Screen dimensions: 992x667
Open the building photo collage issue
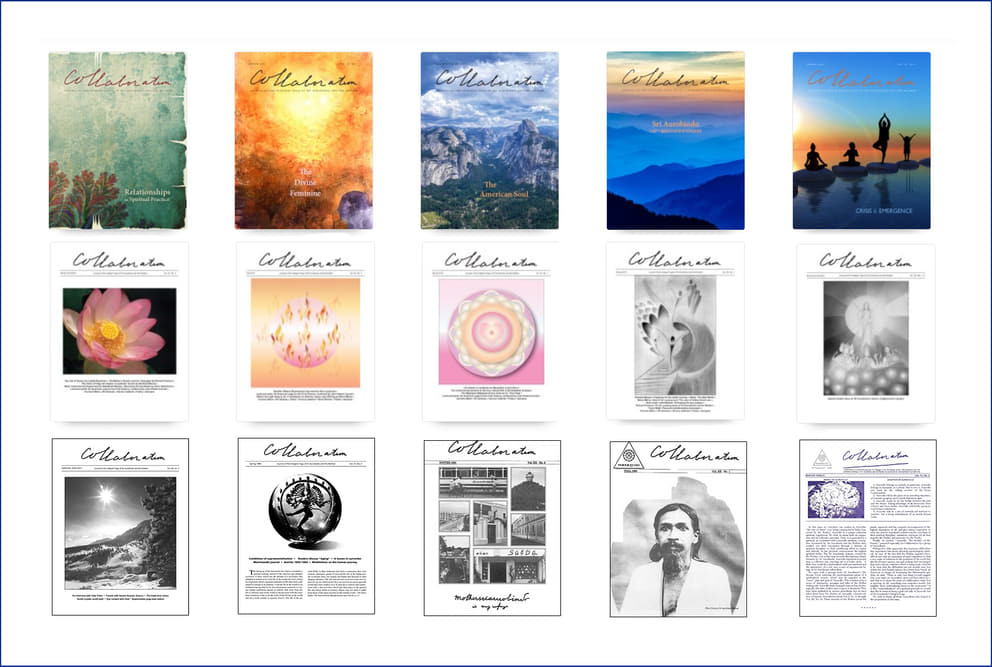coord(491,527)
